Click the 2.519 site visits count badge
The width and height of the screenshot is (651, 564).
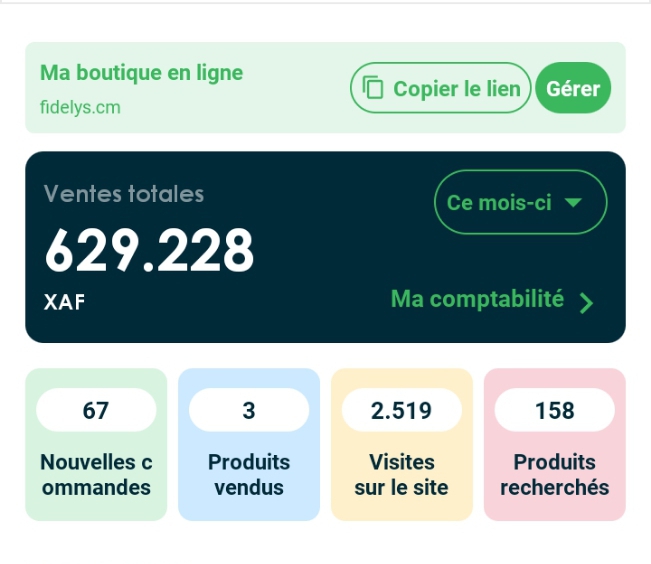pyautogui.click(x=402, y=410)
